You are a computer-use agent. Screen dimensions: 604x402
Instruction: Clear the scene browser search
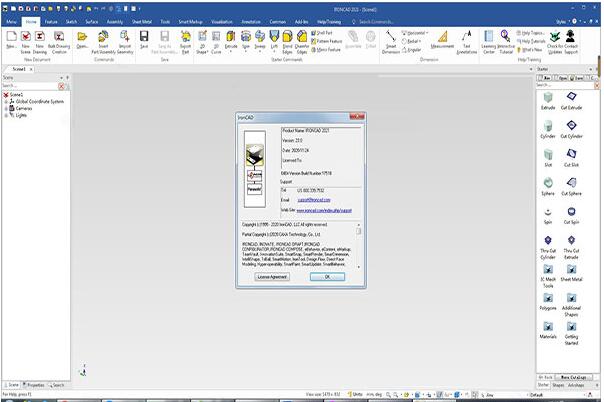[x=61, y=86]
